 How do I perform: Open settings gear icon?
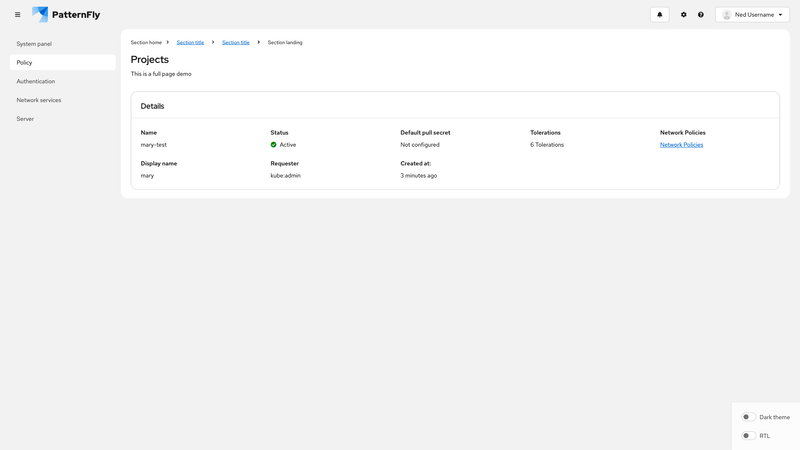[684, 15]
